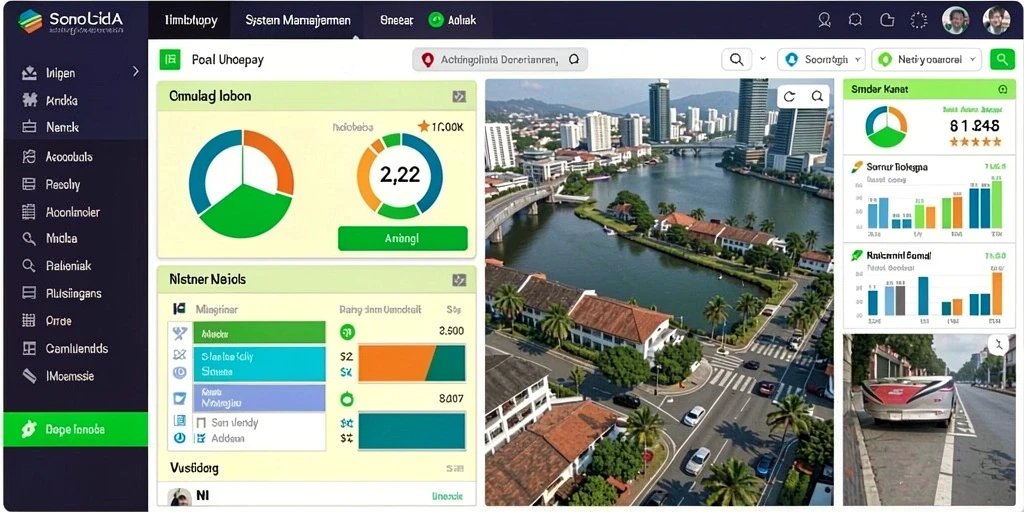Click the 2,22 donut chart

[x=399, y=176]
